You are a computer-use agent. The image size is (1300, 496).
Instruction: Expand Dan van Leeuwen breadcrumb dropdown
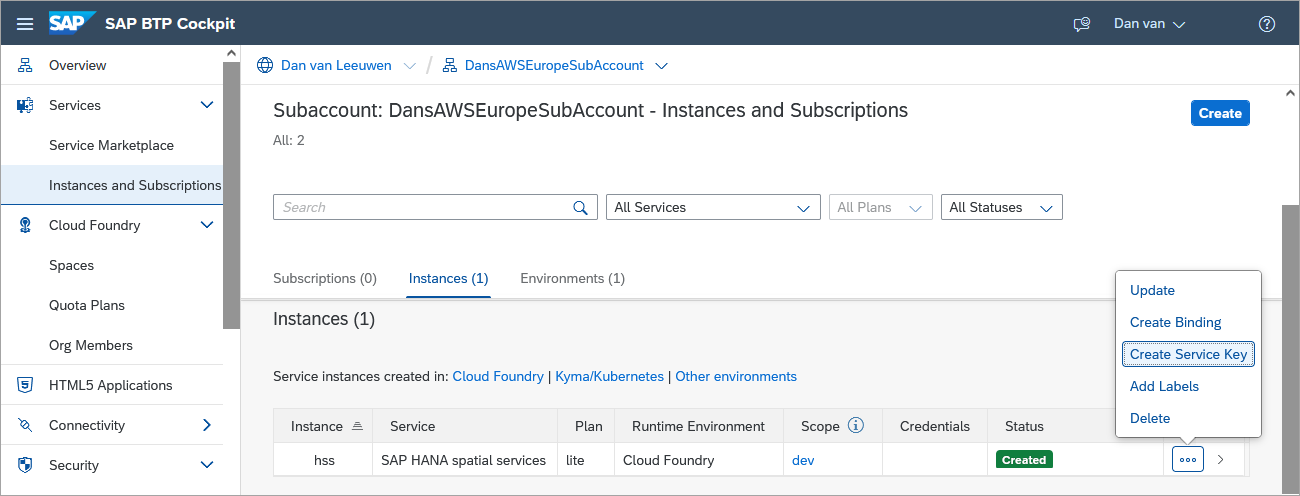tap(408, 66)
